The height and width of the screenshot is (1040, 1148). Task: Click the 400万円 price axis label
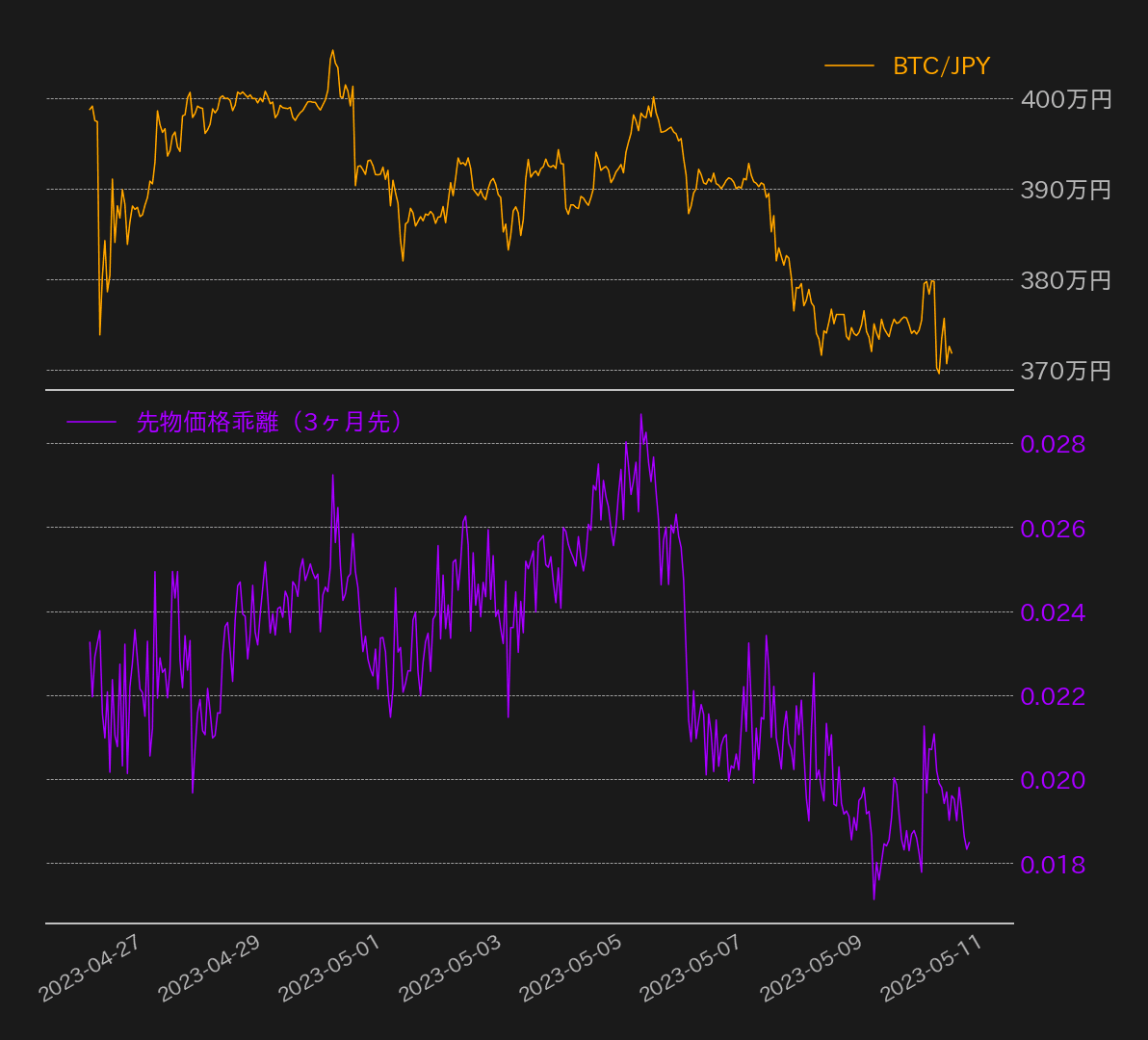[x=1065, y=99]
